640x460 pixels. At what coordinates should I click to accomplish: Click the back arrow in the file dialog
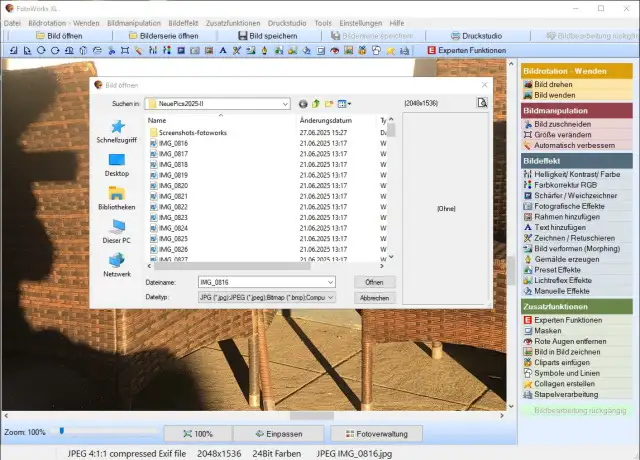point(302,103)
